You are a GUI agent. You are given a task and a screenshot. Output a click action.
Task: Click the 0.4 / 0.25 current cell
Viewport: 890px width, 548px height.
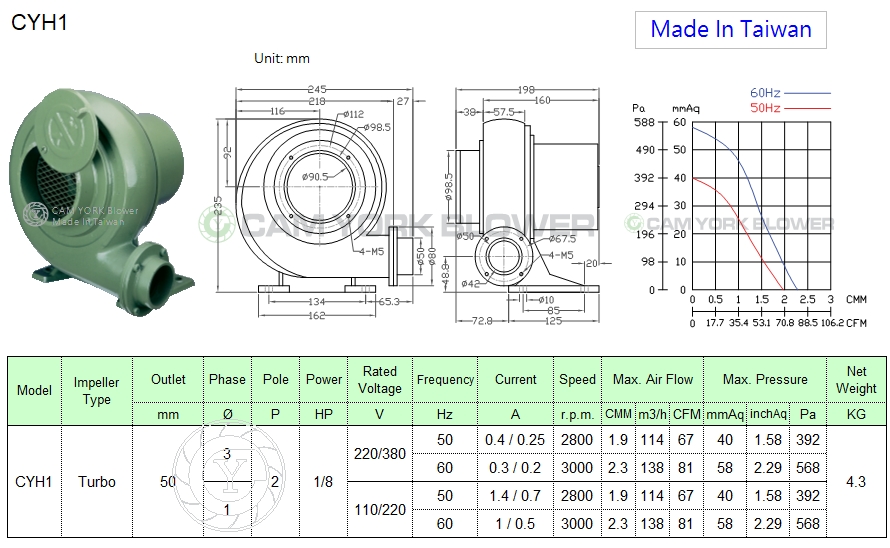515,440
